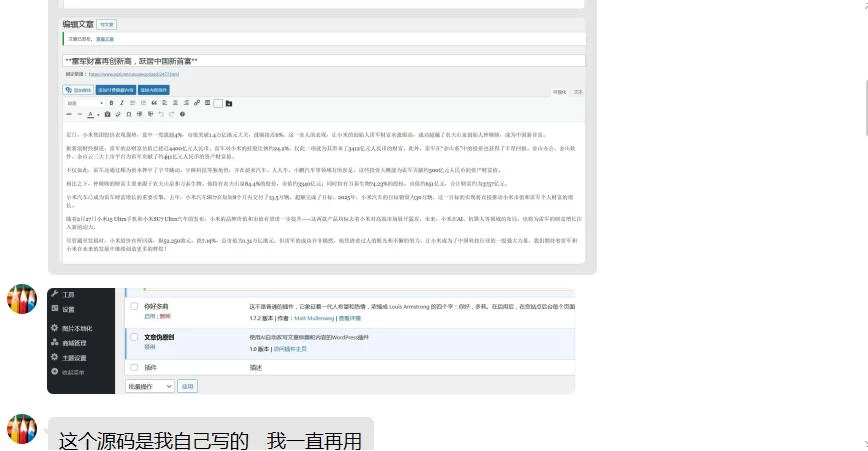Viewport: 868px width, 451px height.
Task: Click the Add Media button
Action: (x=78, y=90)
